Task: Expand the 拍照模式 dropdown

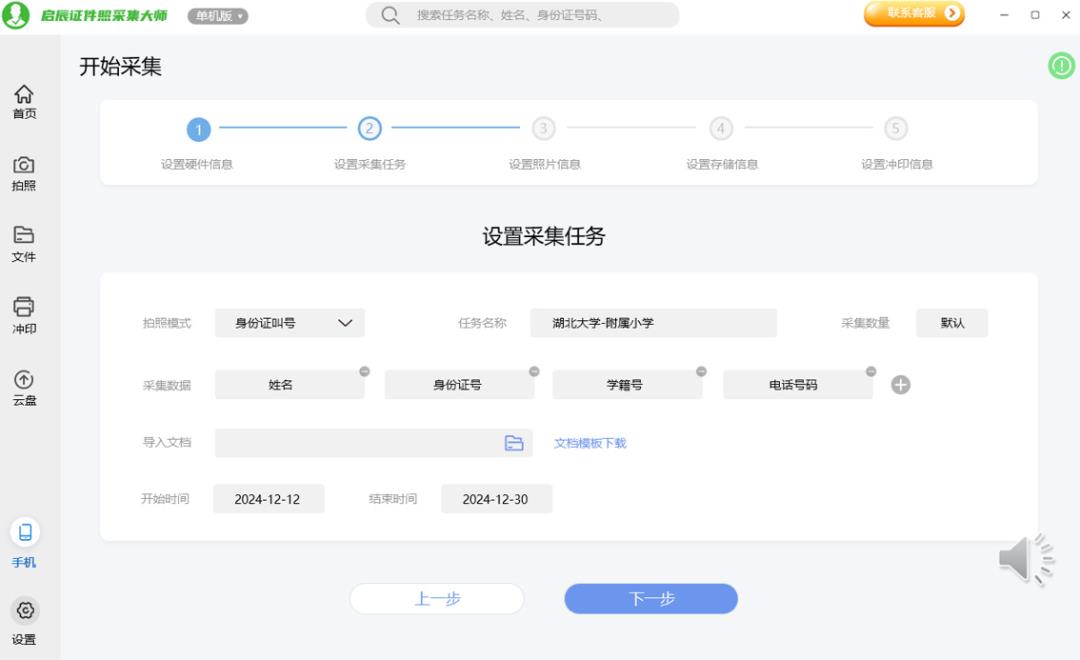Action: point(290,323)
